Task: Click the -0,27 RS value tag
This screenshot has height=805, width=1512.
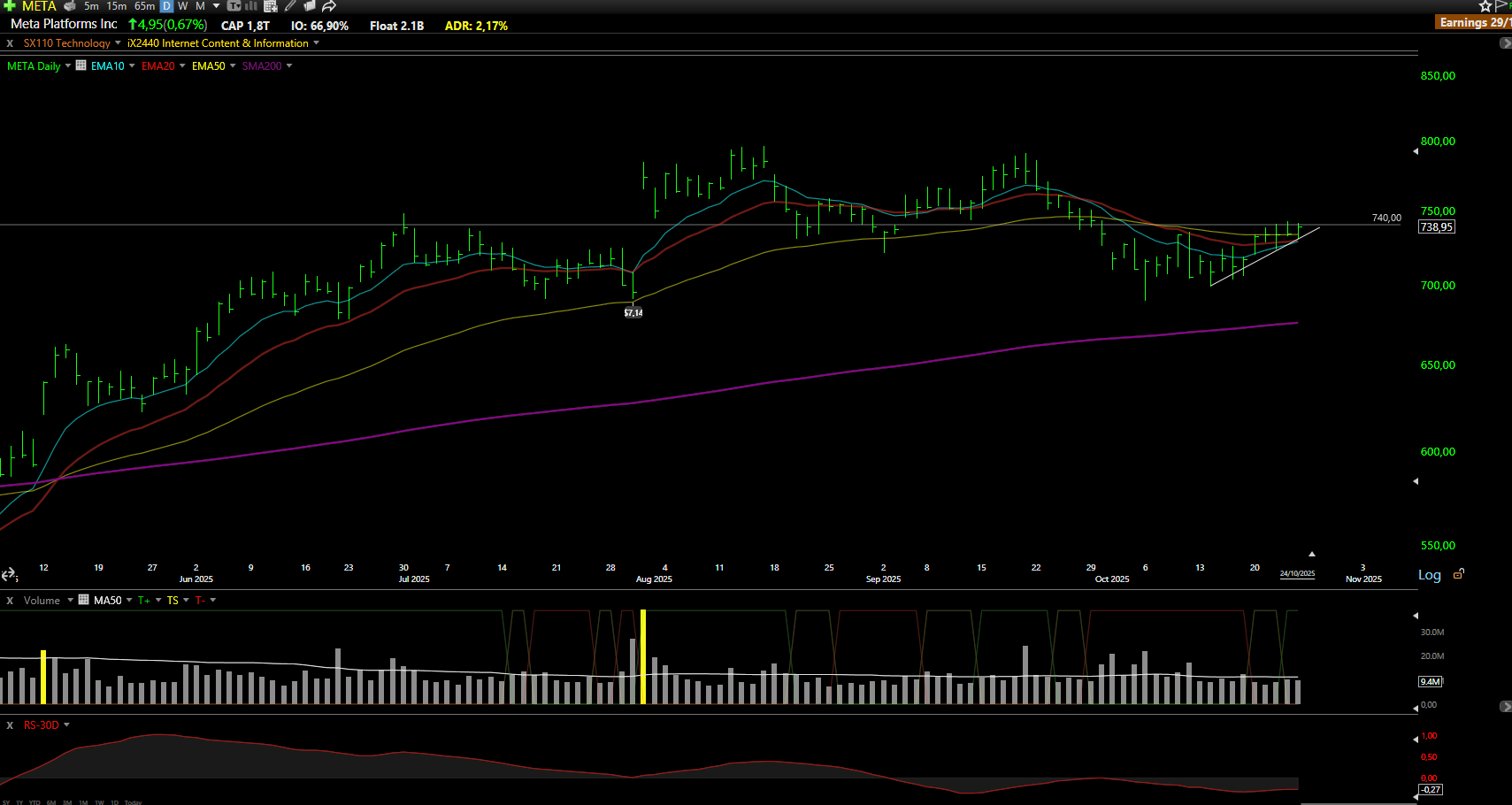Action: pos(1431,789)
